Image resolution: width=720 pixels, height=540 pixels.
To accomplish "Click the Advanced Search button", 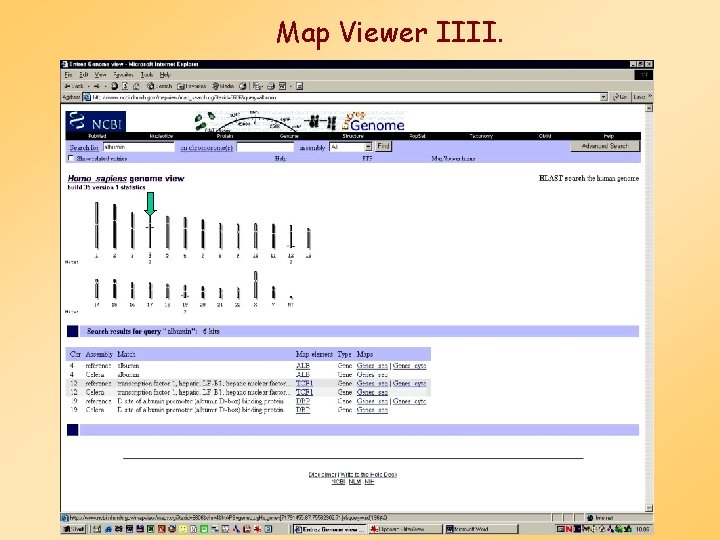I will (x=604, y=146).
